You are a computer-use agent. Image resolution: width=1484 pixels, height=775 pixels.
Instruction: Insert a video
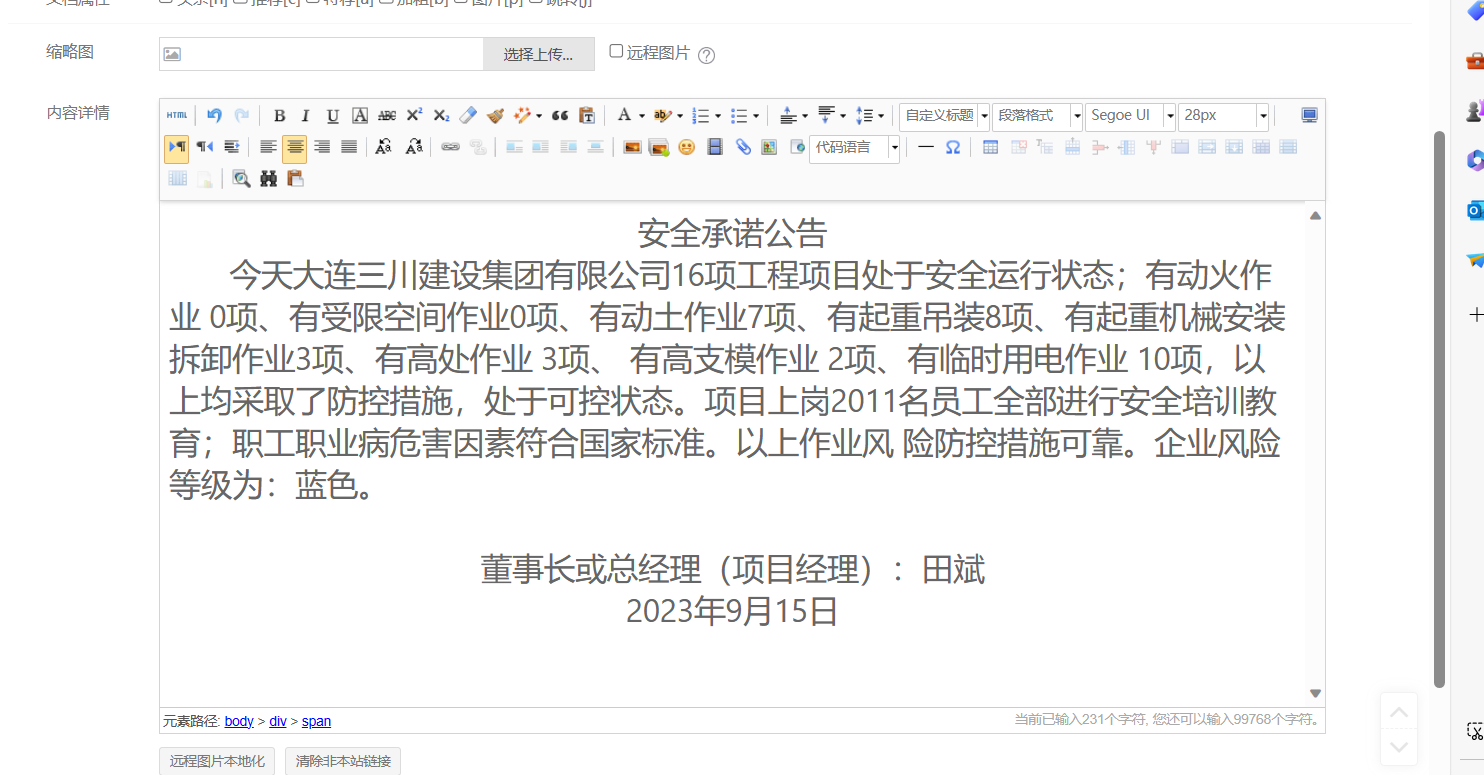click(714, 147)
